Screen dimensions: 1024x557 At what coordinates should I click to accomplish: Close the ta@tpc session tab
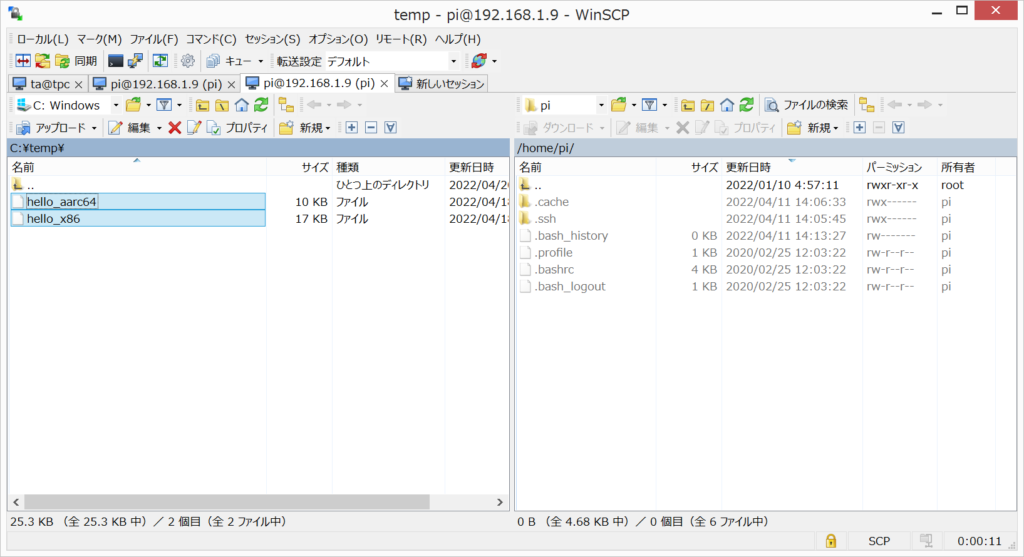tap(78, 84)
